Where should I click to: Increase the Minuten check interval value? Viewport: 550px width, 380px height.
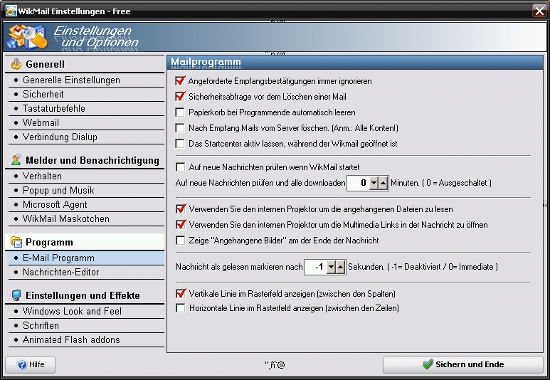pyautogui.click(x=383, y=183)
